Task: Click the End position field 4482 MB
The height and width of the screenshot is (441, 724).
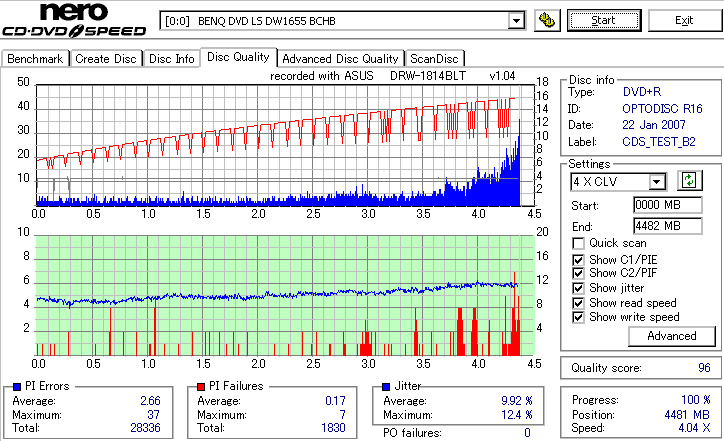Action: (x=668, y=226)
